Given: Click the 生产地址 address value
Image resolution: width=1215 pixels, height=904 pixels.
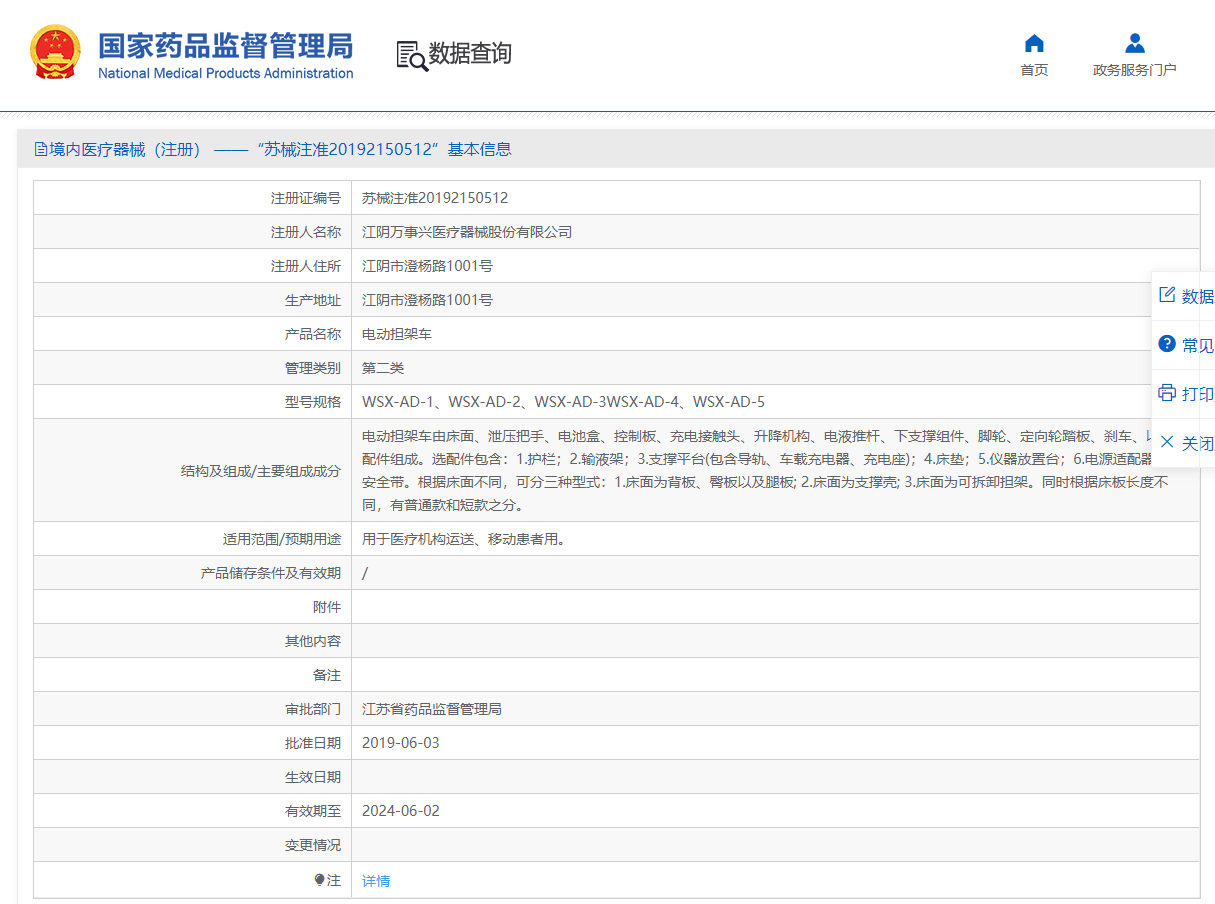Looking at the screenshot, I should click(427, 300).
